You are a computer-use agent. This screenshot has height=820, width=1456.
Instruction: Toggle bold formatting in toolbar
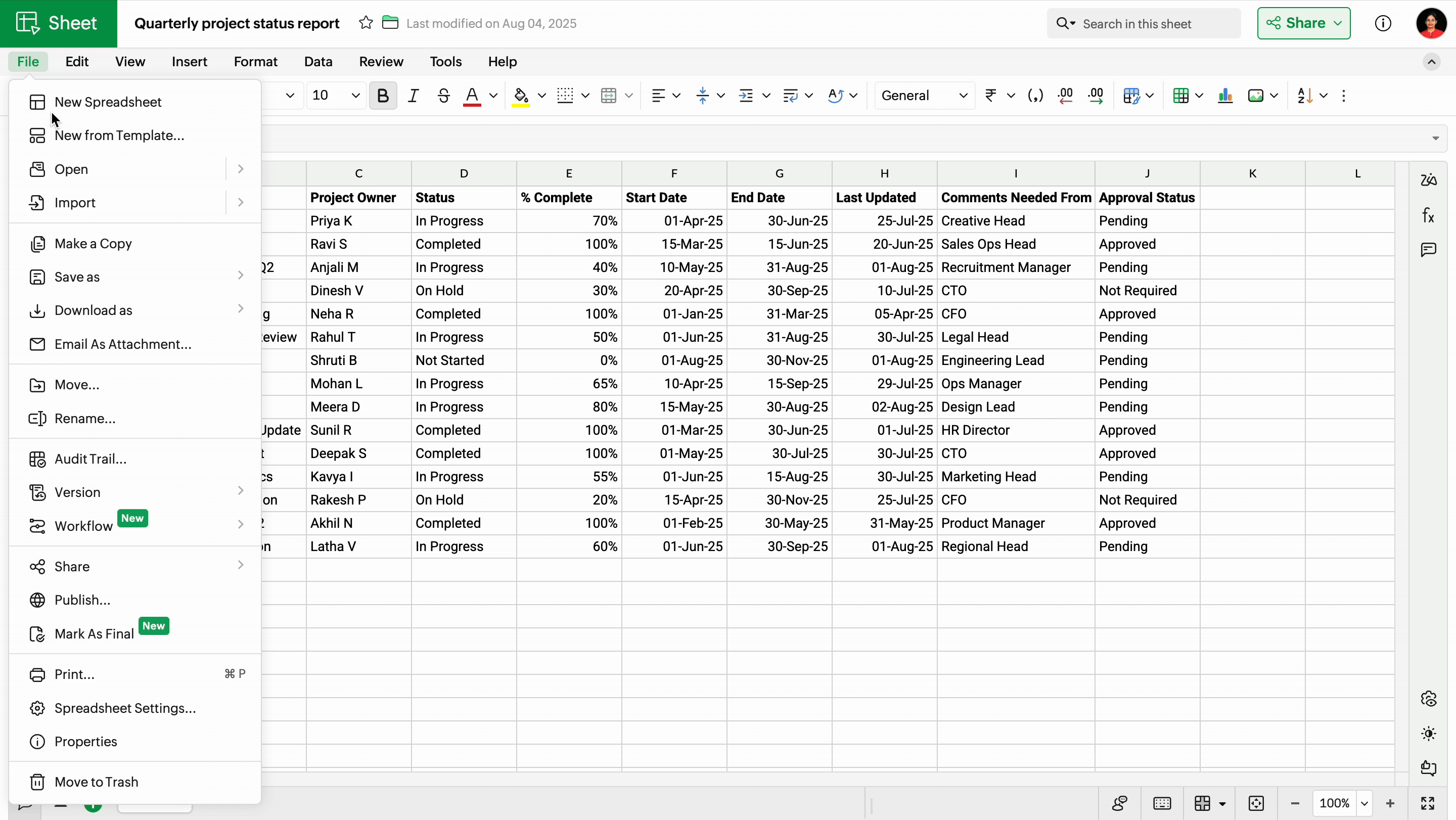point(382,96)
